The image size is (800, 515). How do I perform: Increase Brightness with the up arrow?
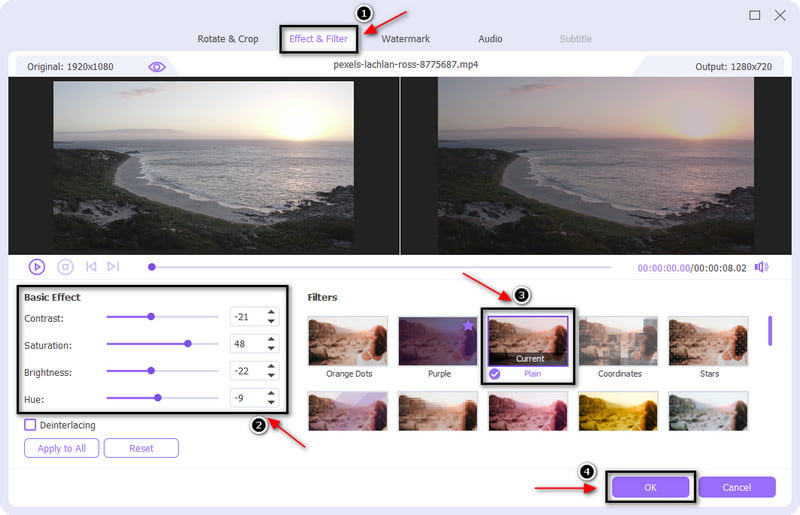click(271, 366)
